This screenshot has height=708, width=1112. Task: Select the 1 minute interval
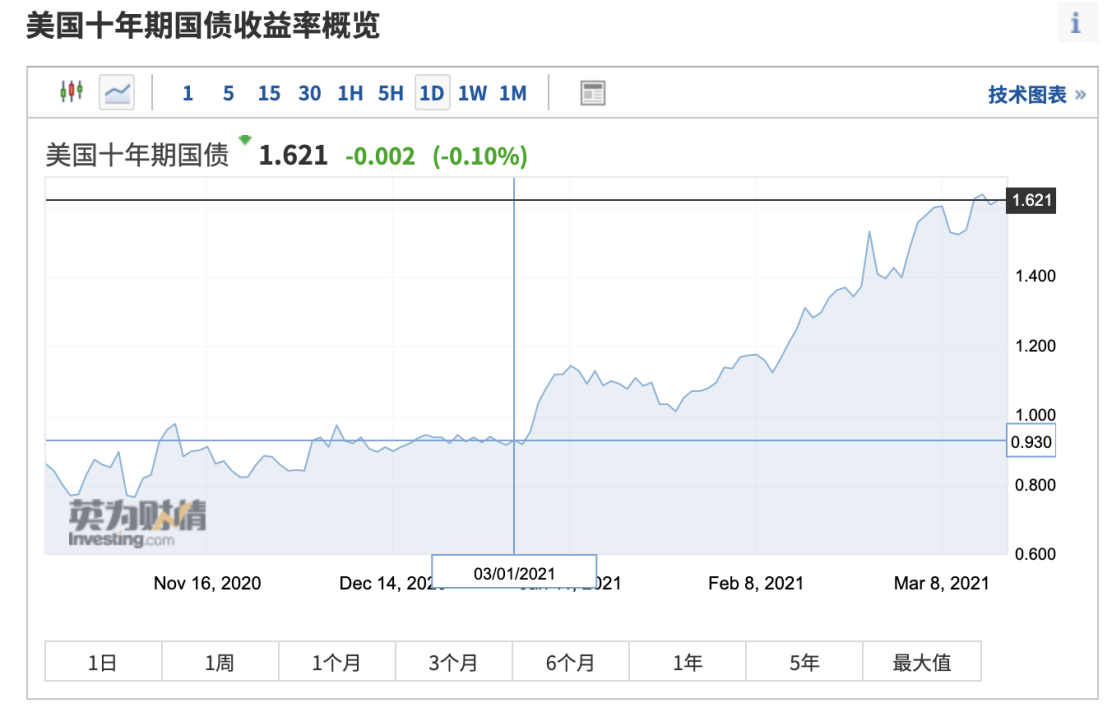point(188,93)
